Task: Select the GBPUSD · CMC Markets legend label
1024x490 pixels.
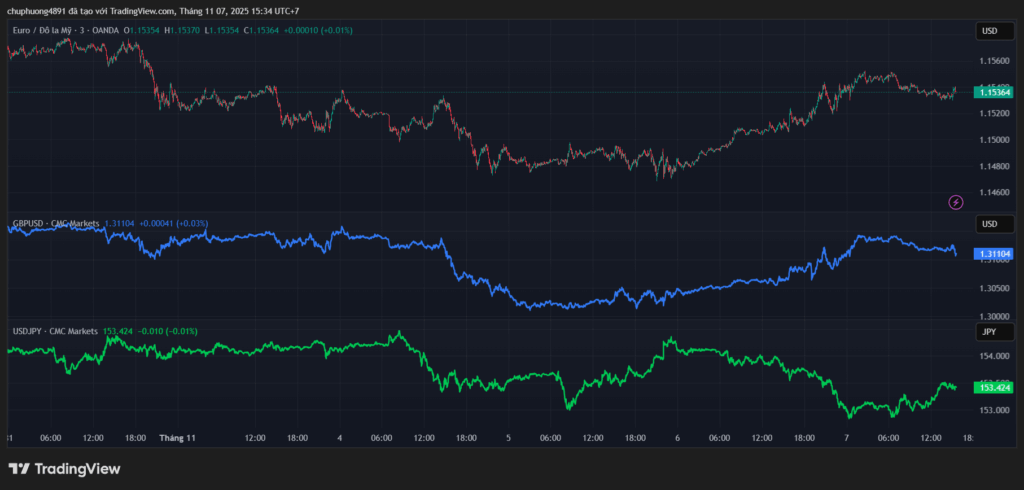Action: [x=55, y=222]
